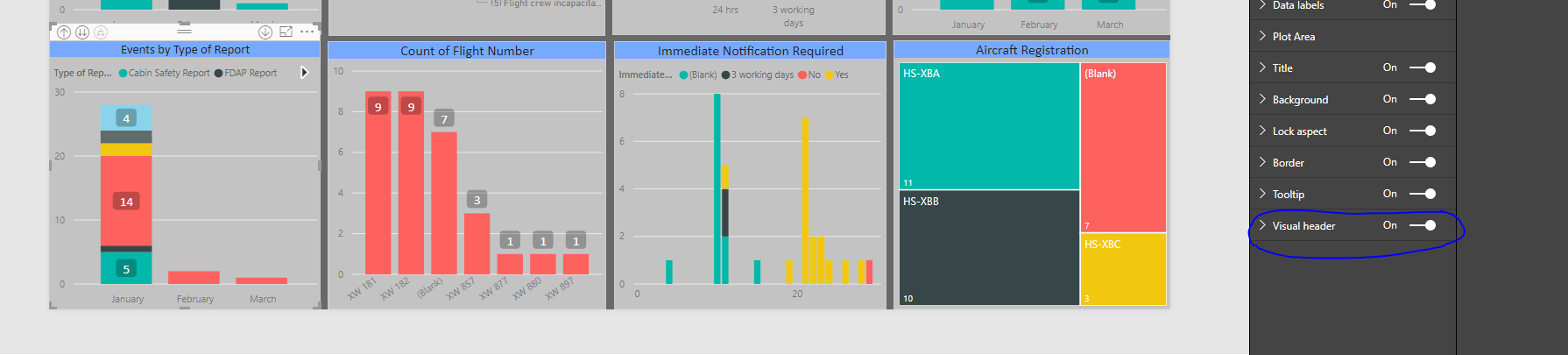Screen dimensions: 1568x355
Task: Click the January light blue segment labeled 4
Action: (x=126, y=117)
